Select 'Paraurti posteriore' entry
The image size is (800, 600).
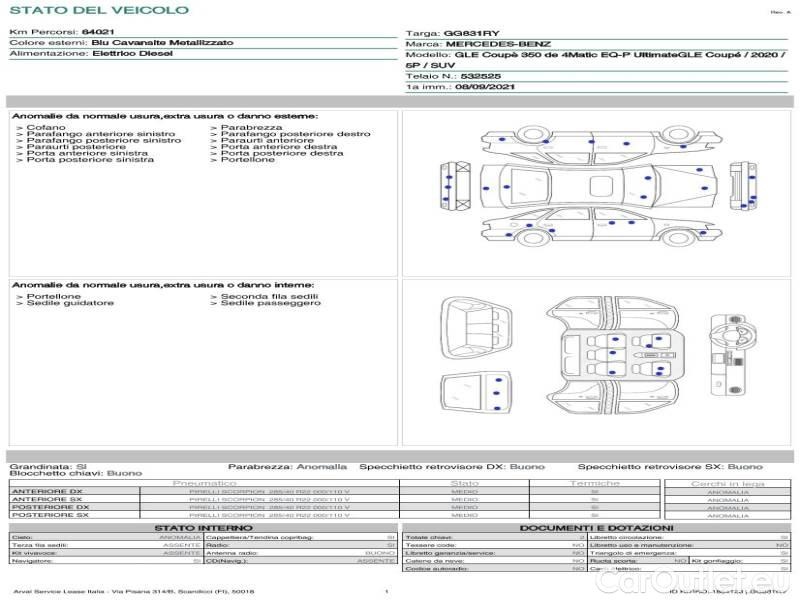tap(76, 146)
